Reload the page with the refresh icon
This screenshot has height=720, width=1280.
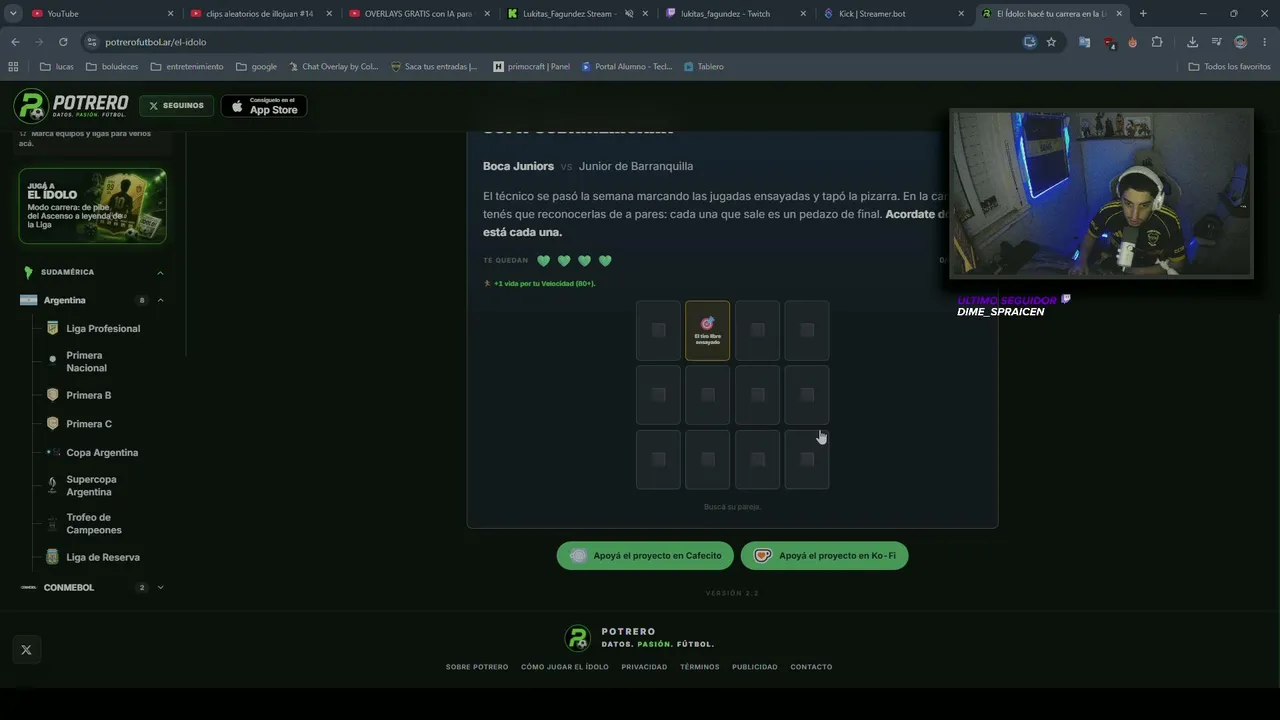tap(63, 42)
